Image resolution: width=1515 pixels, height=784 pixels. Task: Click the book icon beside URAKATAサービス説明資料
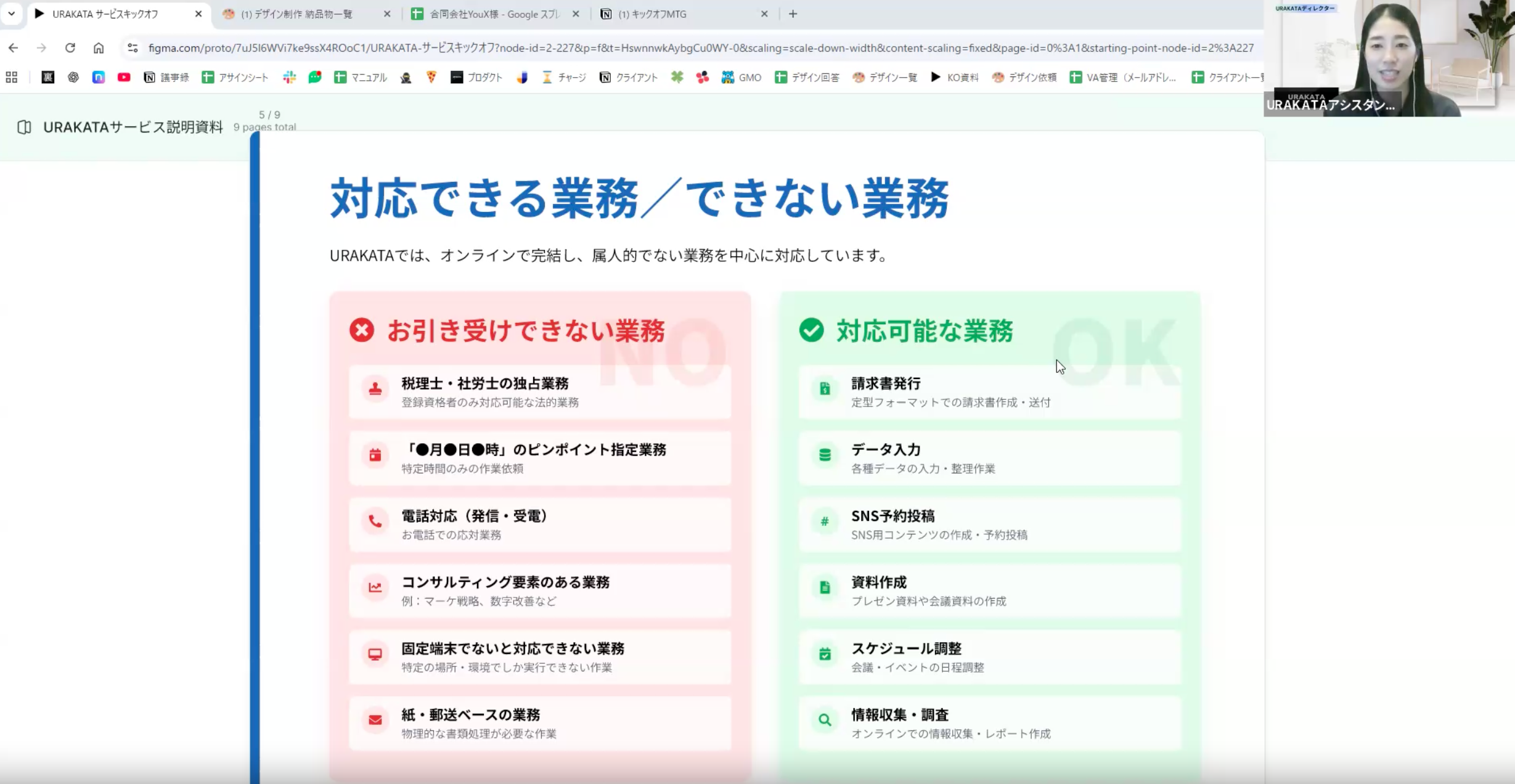point(24,127)
